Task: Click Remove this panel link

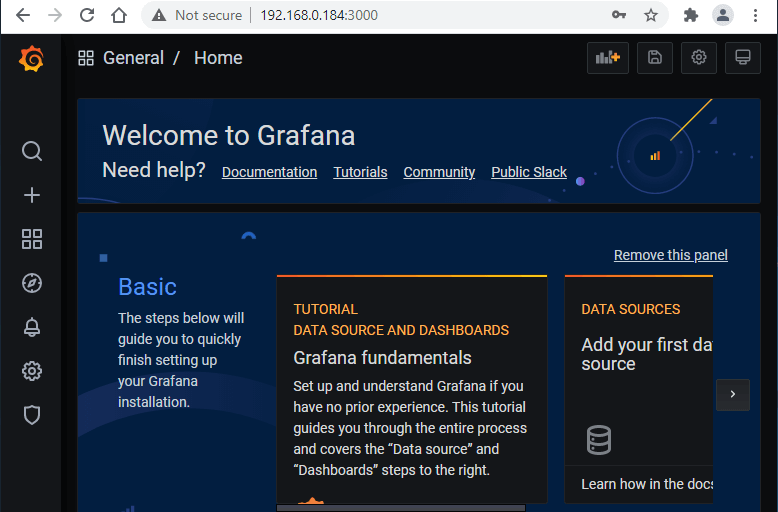Action: (670, 255)
